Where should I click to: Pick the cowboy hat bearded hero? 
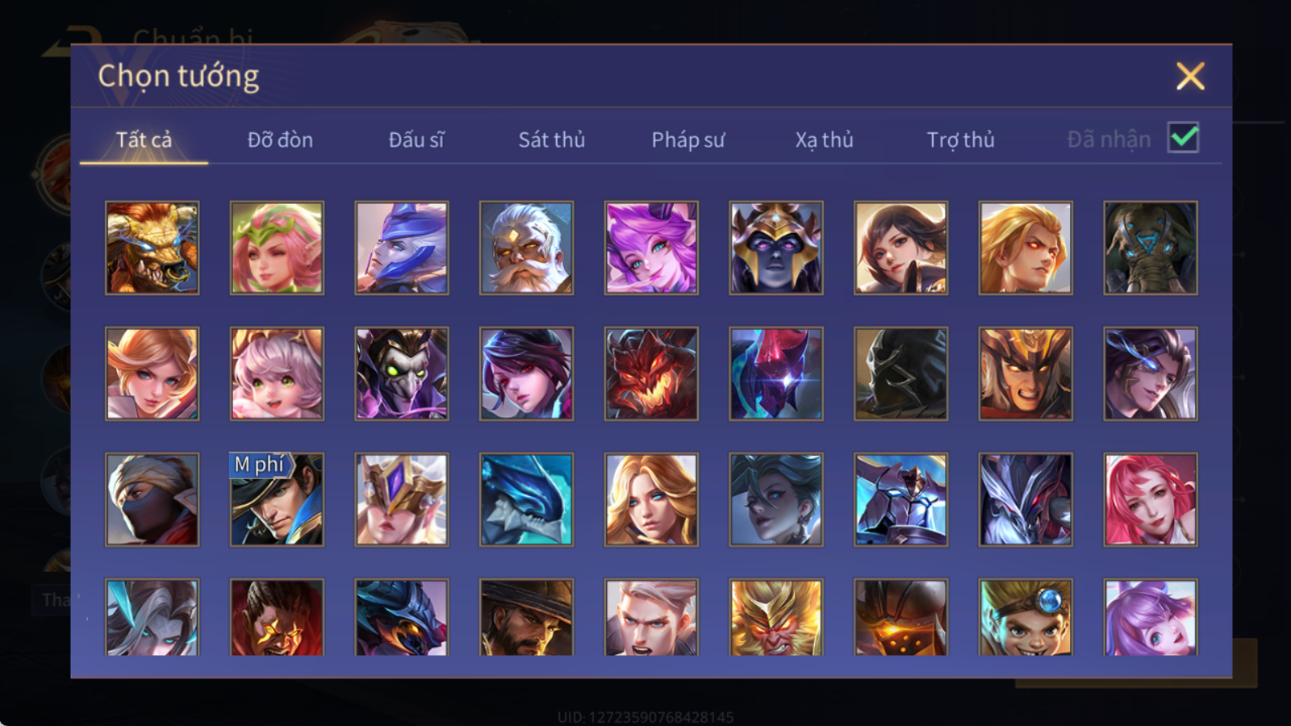pyautogui.click(x=526, y=618)
